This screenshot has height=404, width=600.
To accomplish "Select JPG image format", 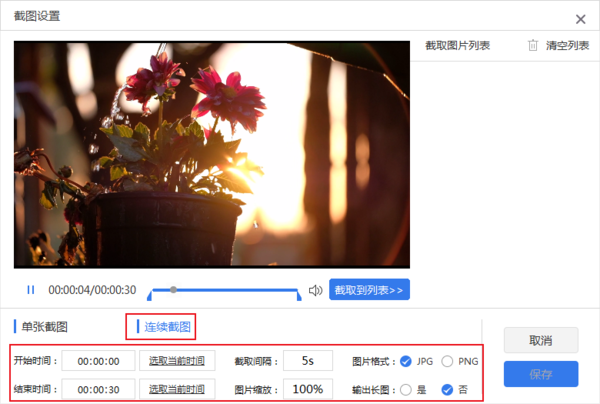I will point(406,361).
